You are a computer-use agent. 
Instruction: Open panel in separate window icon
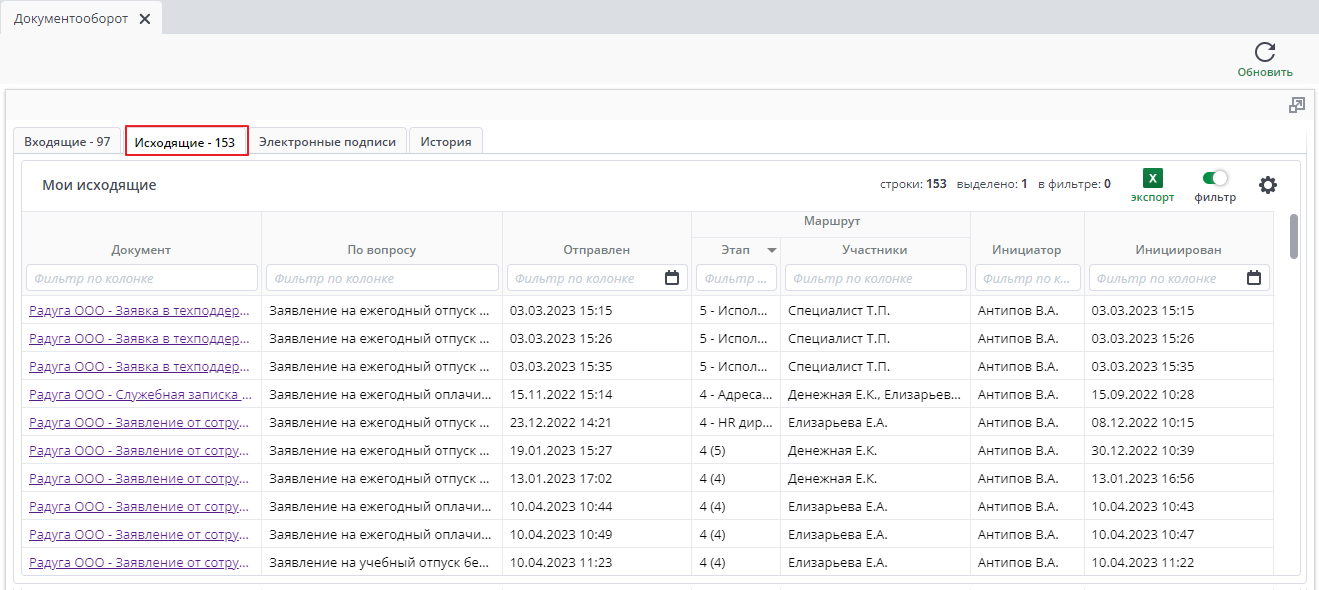tap(1297, 104)
